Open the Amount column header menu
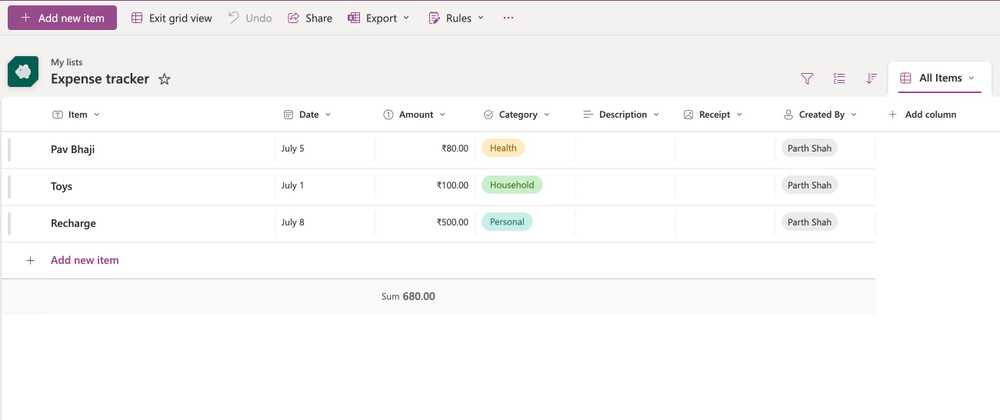Screen dimensions: 1000x420 pyautogui.click(x=415, y=115)
